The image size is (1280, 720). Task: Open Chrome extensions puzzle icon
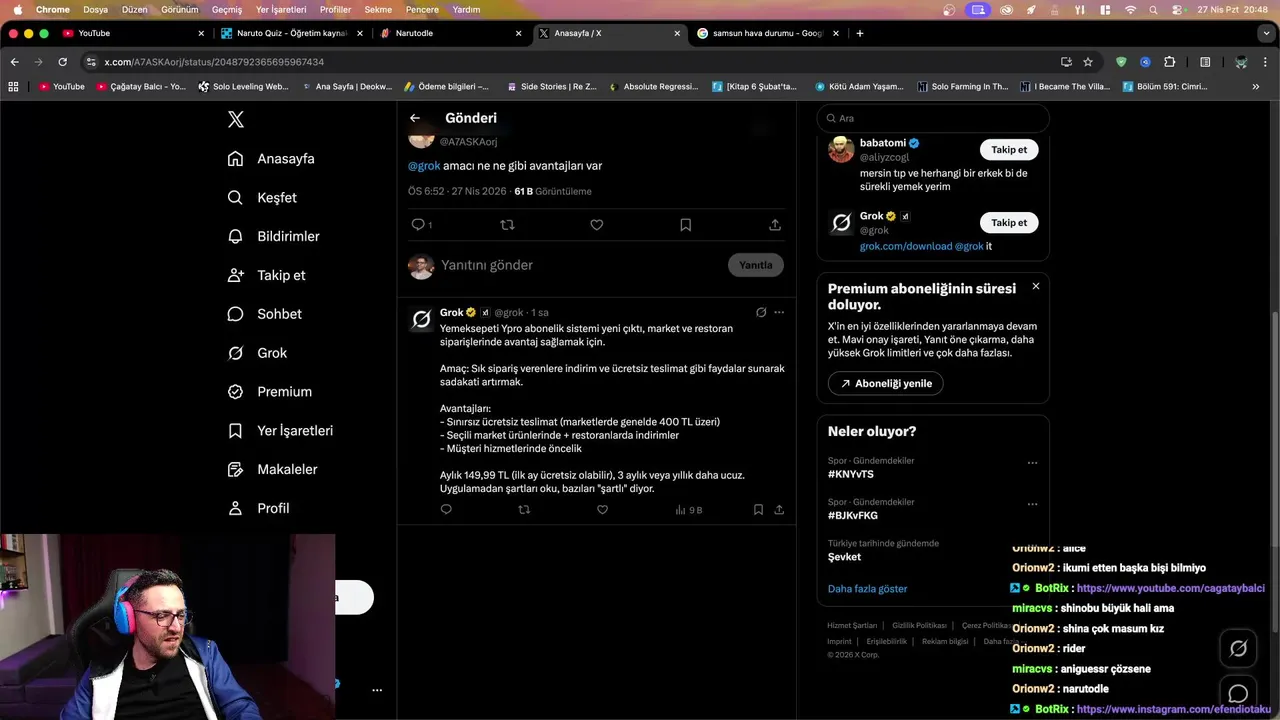(1170, 62)
